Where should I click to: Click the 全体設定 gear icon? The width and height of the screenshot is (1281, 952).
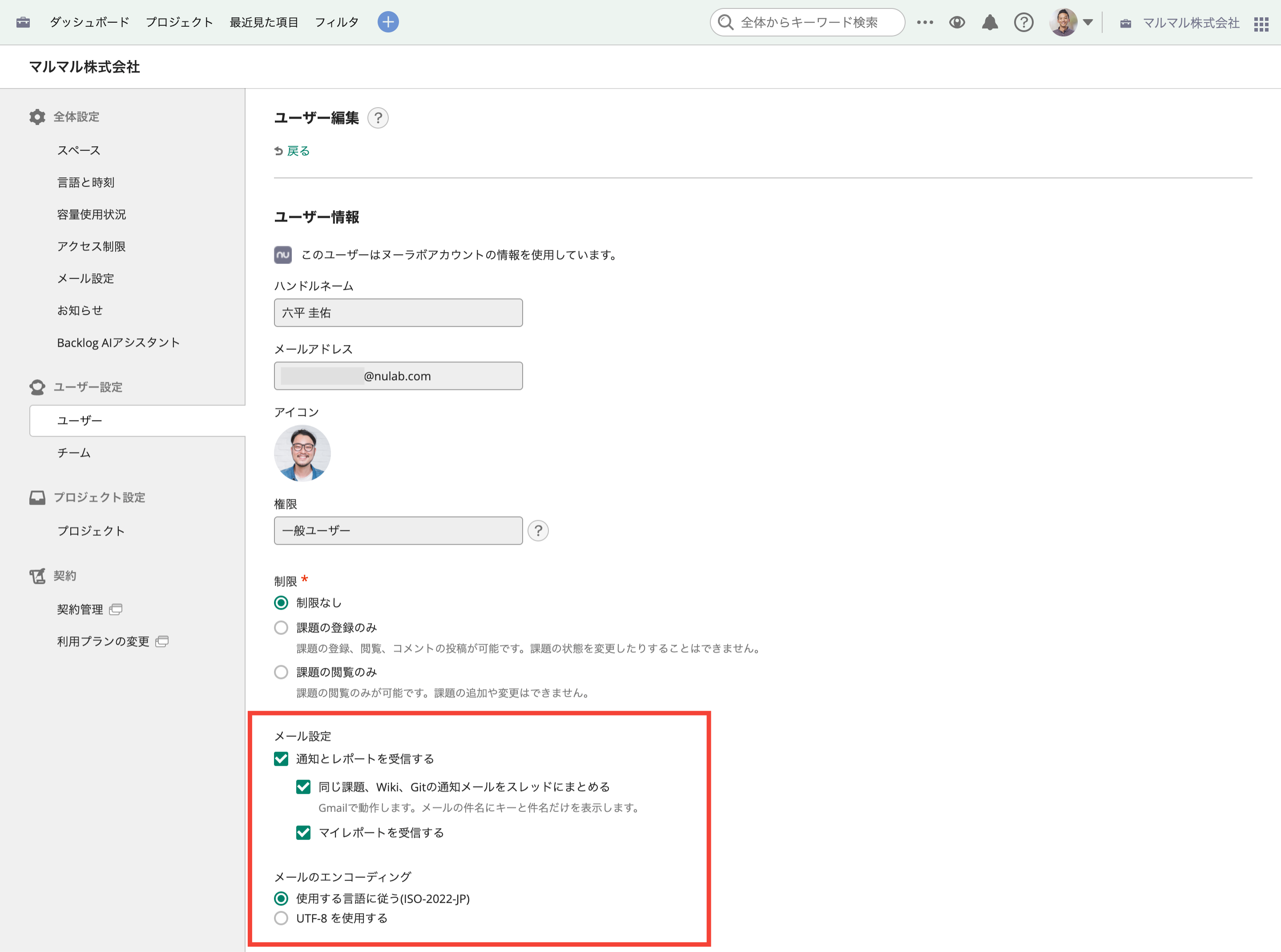[x=37, y=117]
